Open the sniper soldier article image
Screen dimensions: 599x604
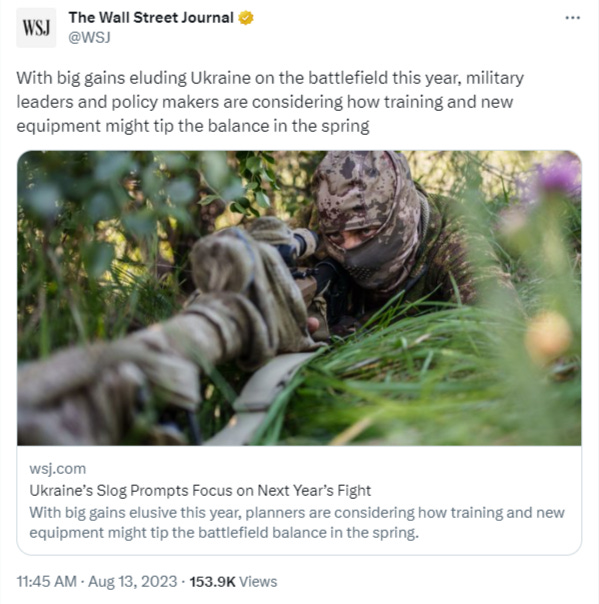click(299, 298)
